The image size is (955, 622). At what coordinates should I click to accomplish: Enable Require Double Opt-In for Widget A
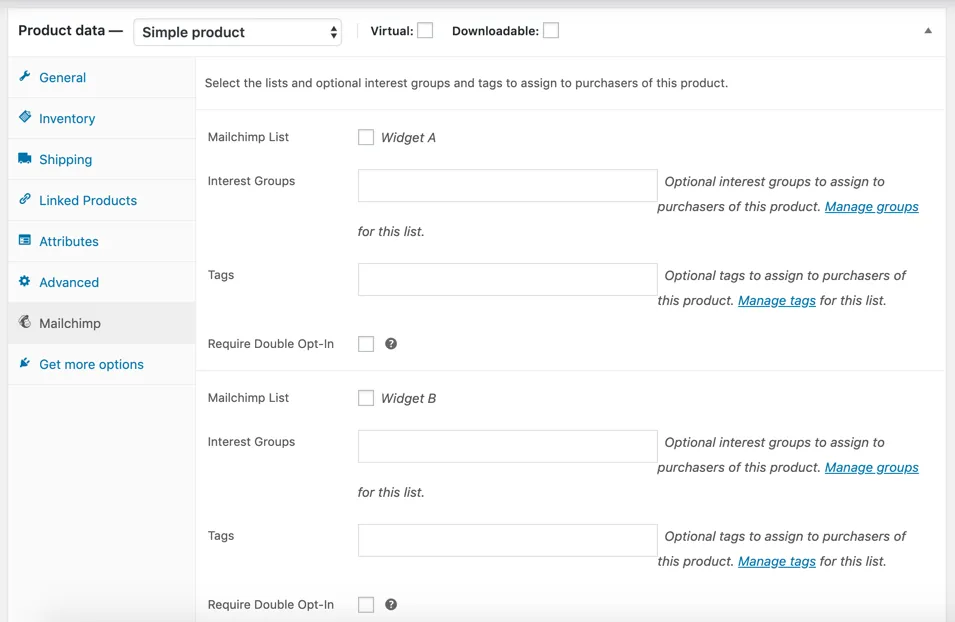click(x=365, y=344)
